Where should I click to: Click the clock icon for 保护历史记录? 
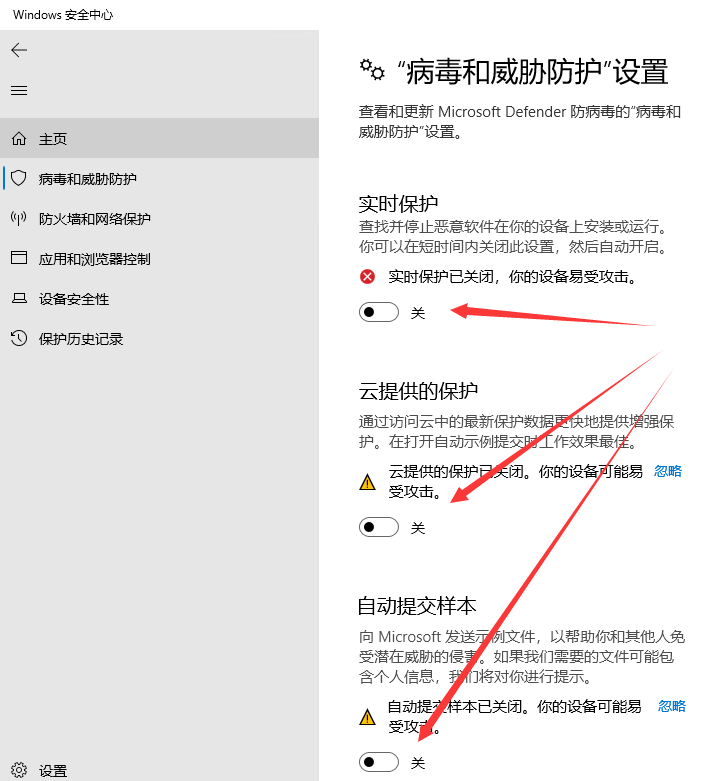point(19,338)
